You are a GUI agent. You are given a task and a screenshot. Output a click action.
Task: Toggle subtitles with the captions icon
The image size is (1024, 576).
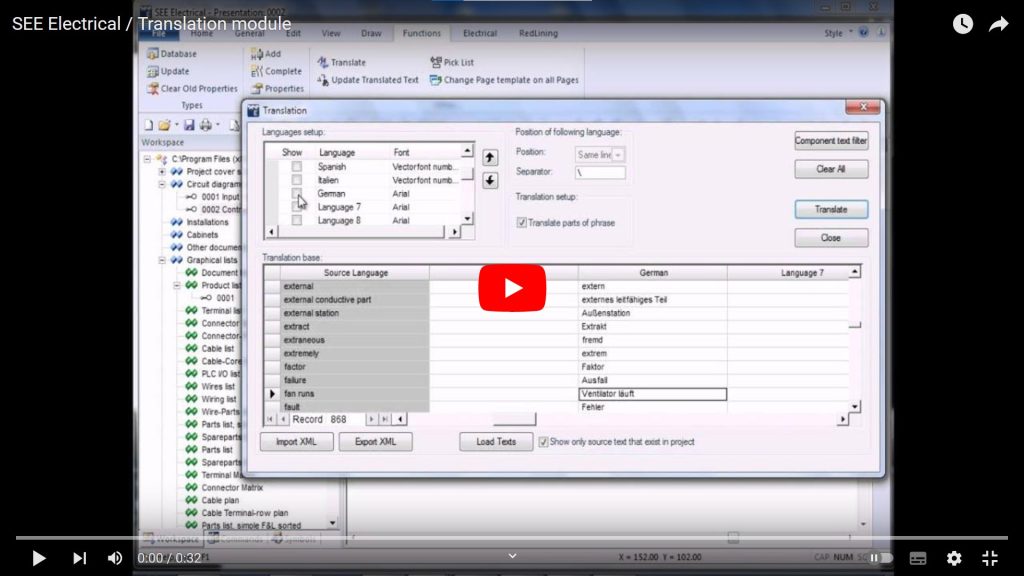[918, 558]
